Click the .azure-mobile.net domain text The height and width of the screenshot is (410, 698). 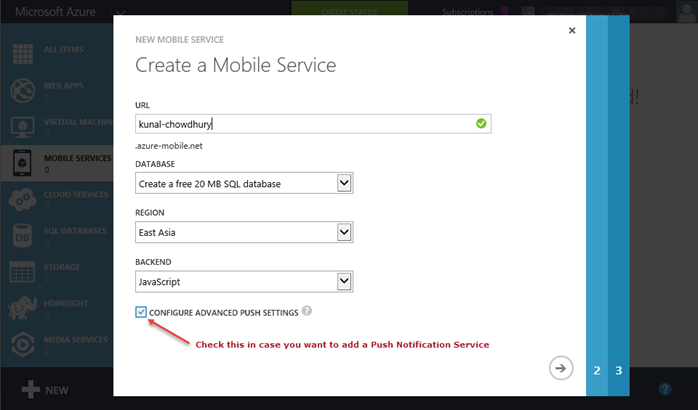169,146
